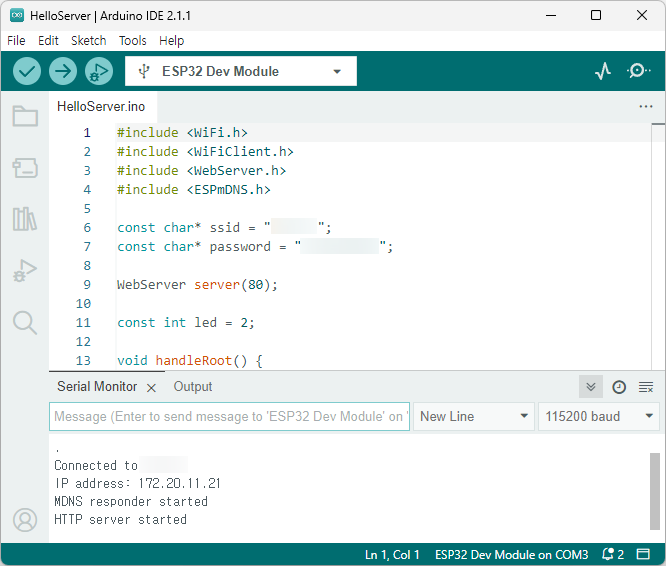Click the const char* ssid line
The image size is (666, 566).
(224, 228)
